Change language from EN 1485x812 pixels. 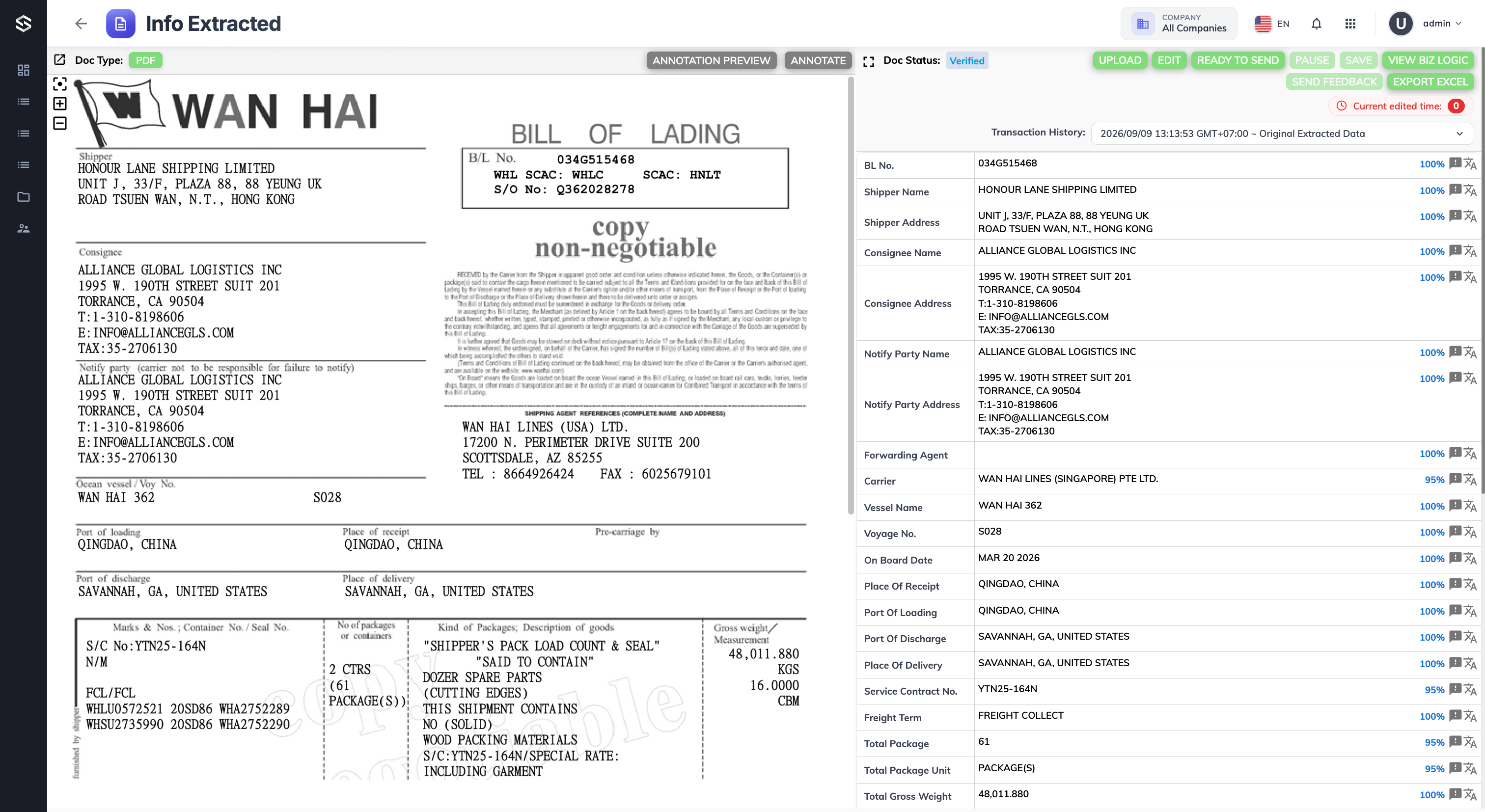(1272, 24)
